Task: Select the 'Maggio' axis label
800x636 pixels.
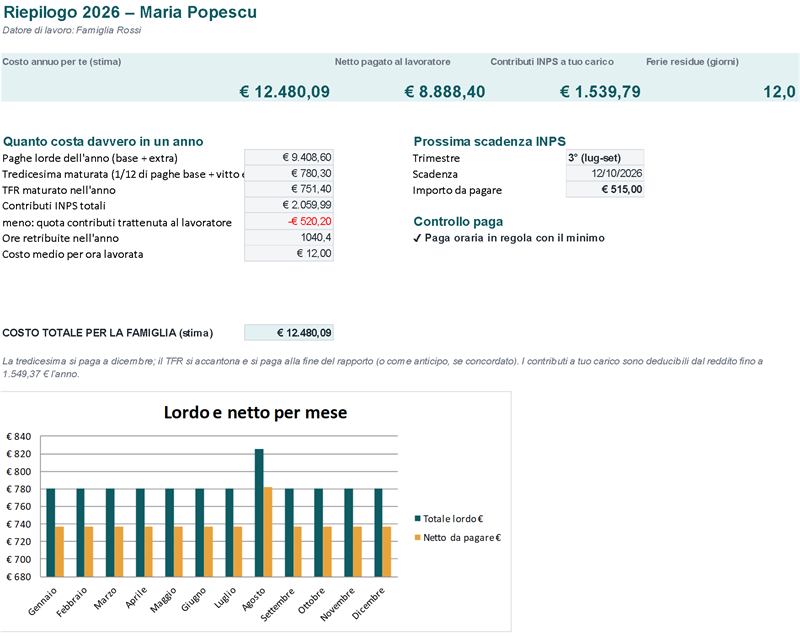Action: pos(164,599)
